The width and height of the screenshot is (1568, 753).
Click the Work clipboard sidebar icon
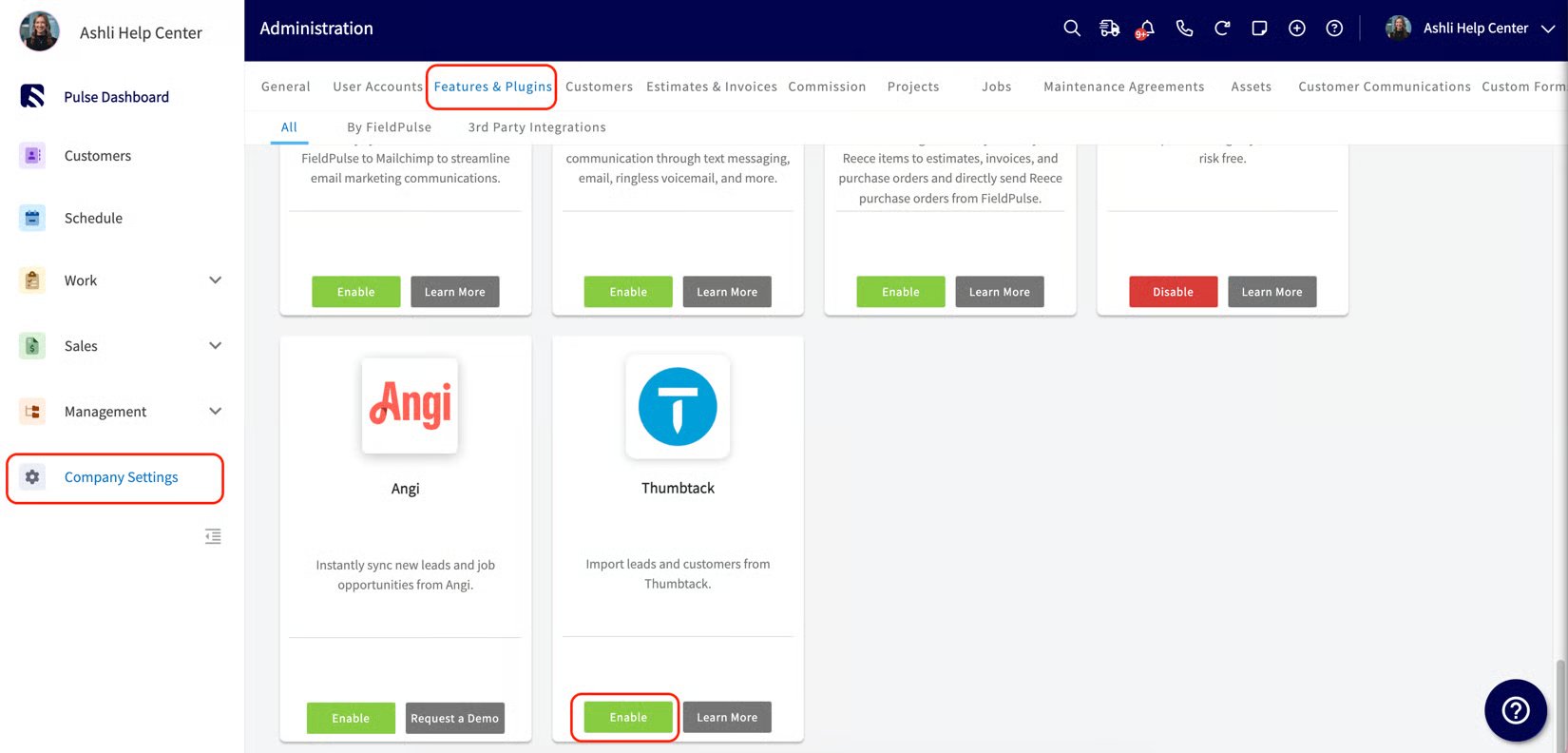coord(32,280)
